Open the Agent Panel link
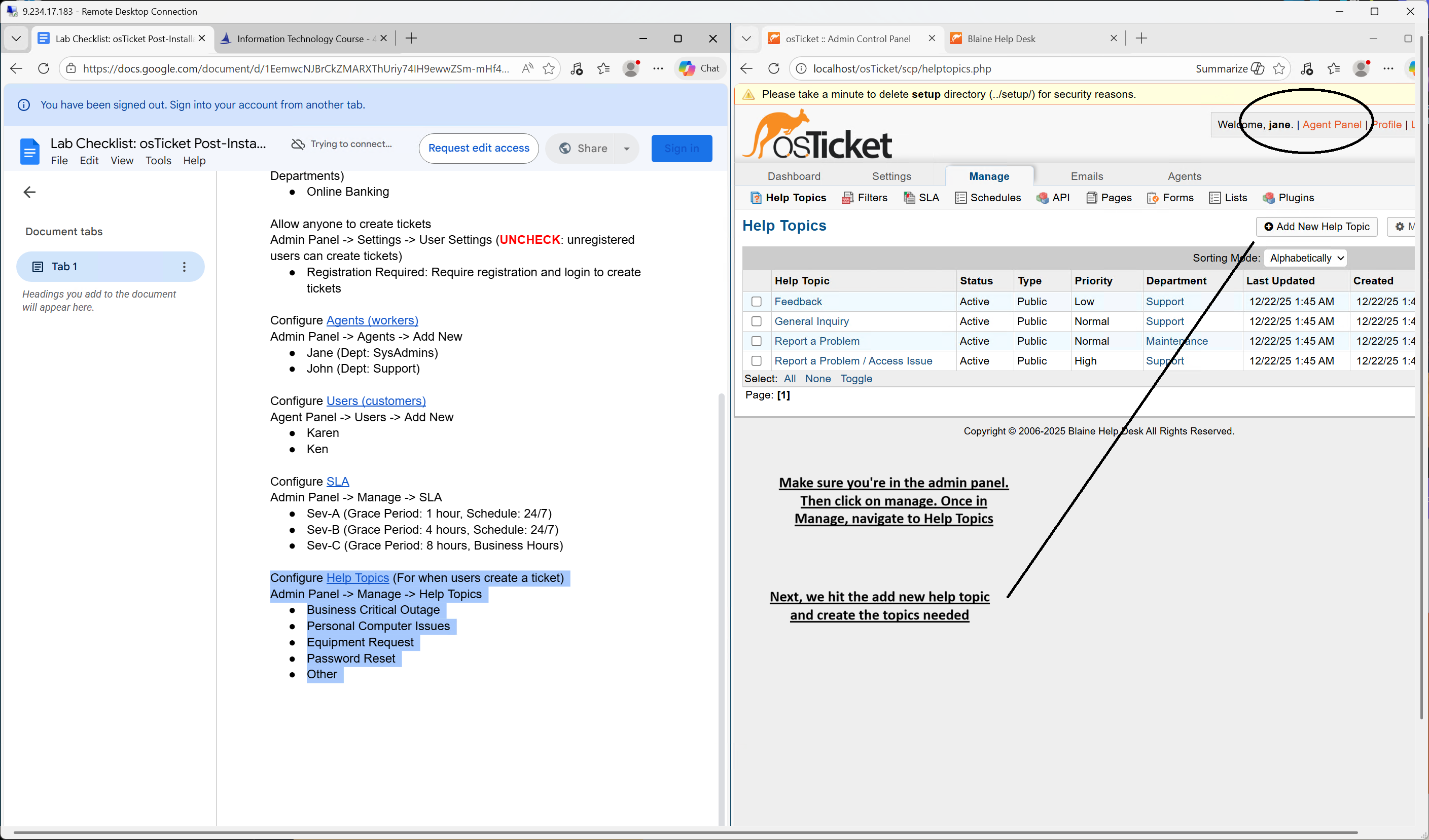 [1332, 125]
